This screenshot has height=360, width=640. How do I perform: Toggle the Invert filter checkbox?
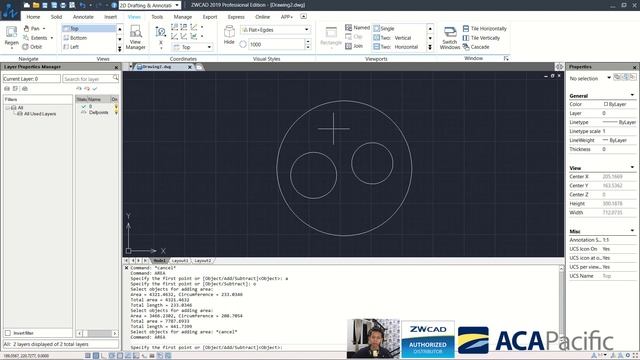[x=7, y=333]
